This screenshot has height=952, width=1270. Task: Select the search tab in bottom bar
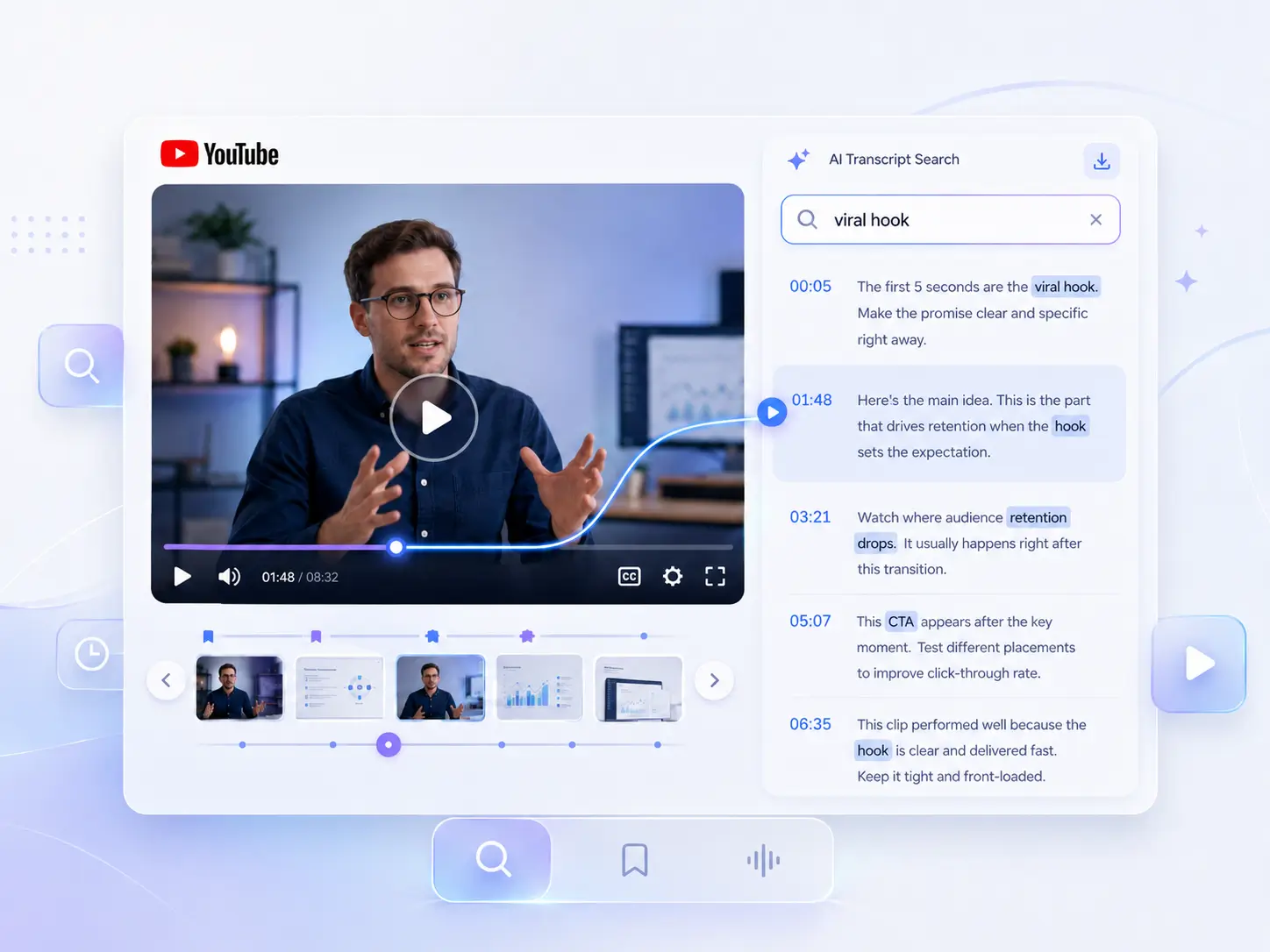[x=493, y=859]
